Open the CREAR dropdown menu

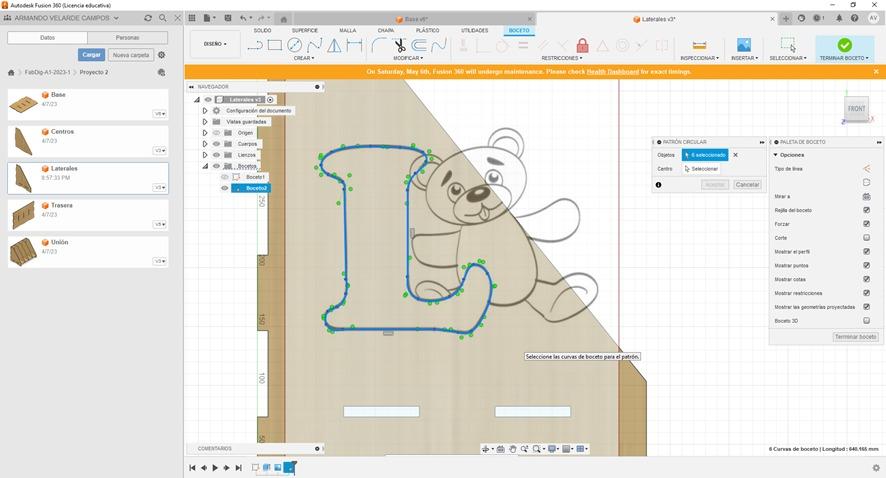[x=304, y=58]
